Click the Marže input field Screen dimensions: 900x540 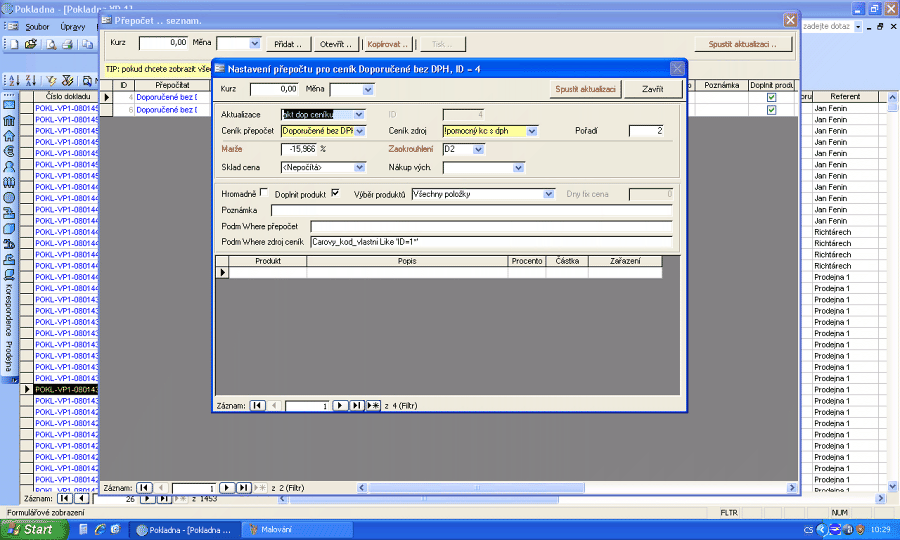298,149
